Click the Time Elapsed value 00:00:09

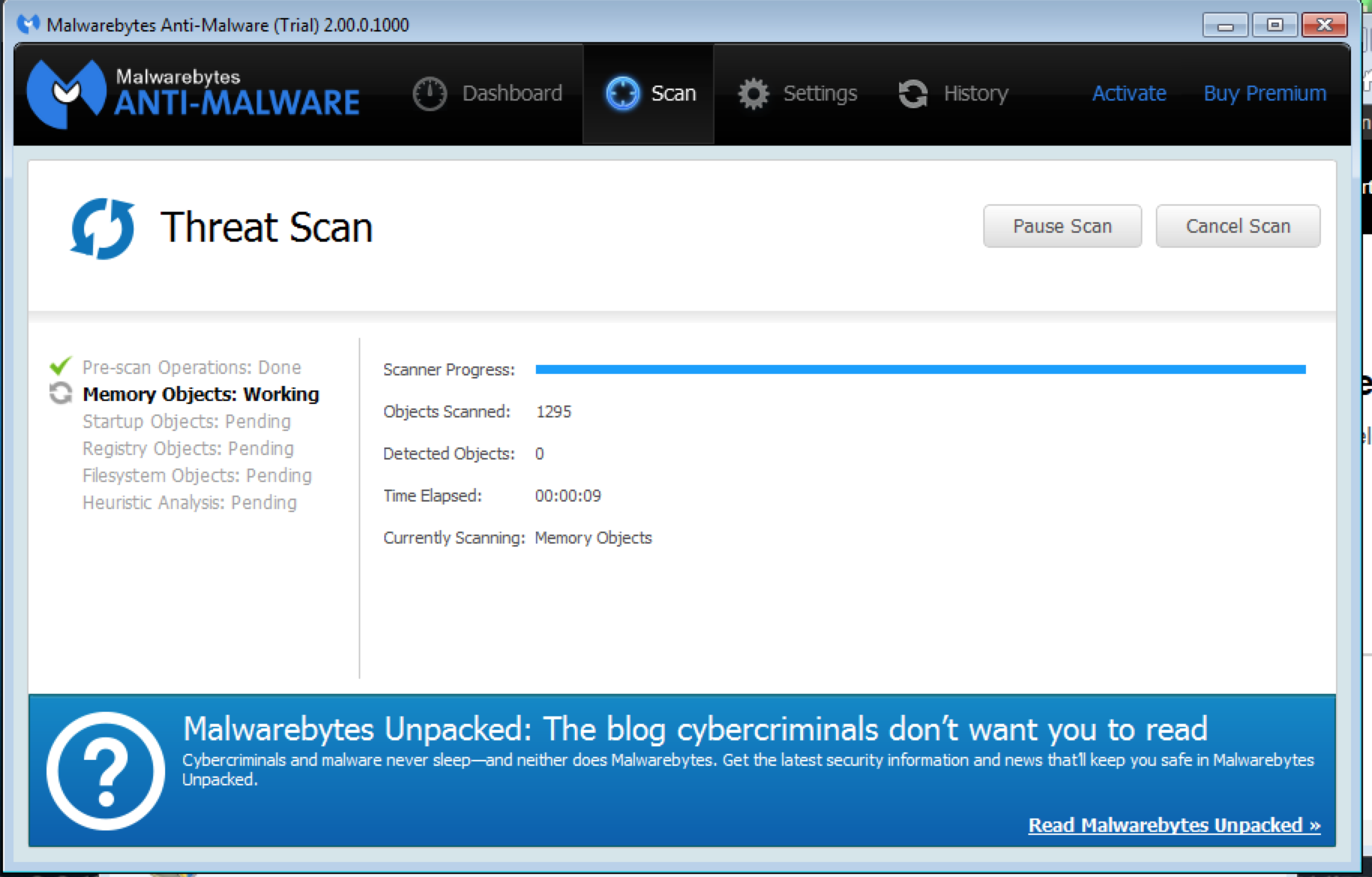point(568,496)
